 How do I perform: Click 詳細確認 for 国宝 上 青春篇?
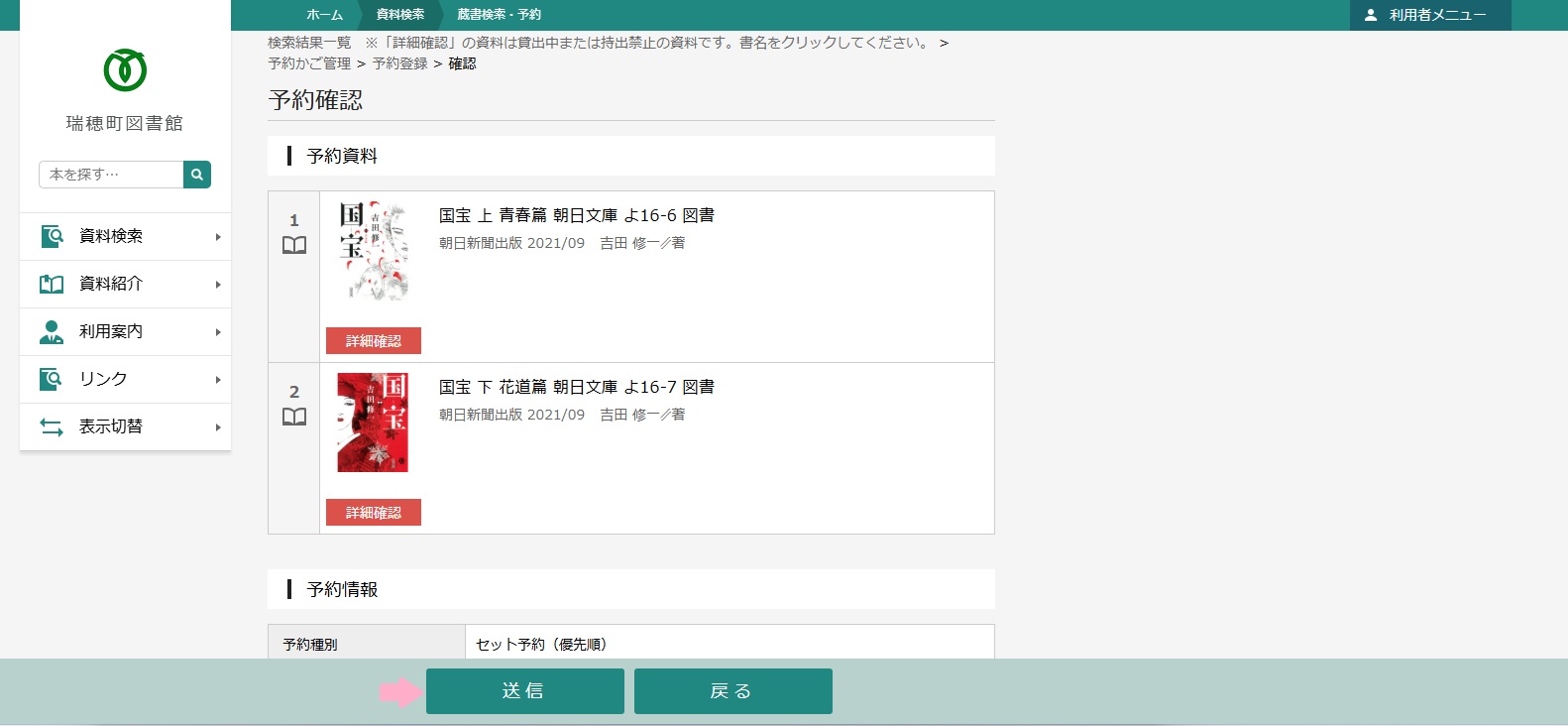coord(374,341)
